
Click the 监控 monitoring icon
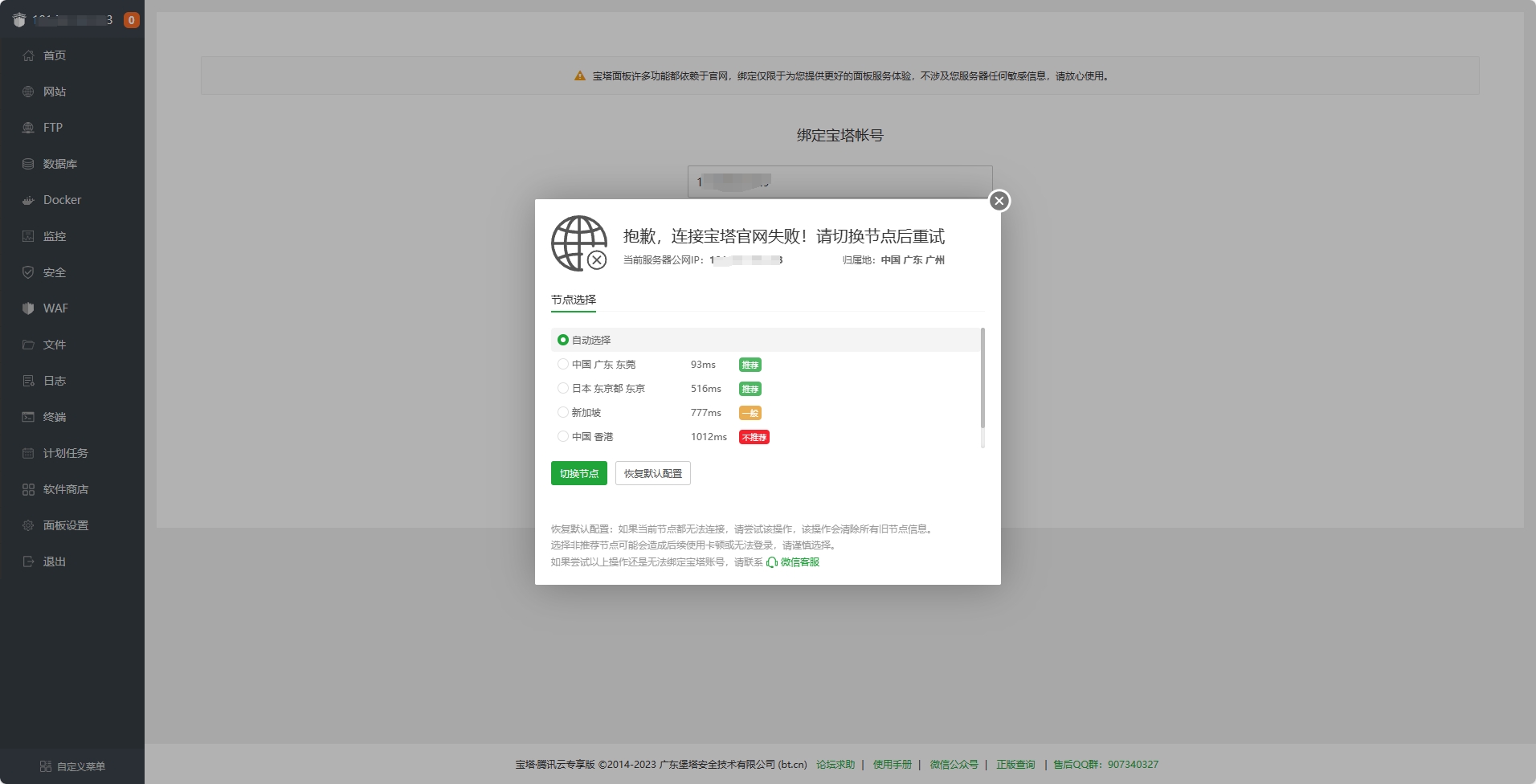click(x=28, y=236)
